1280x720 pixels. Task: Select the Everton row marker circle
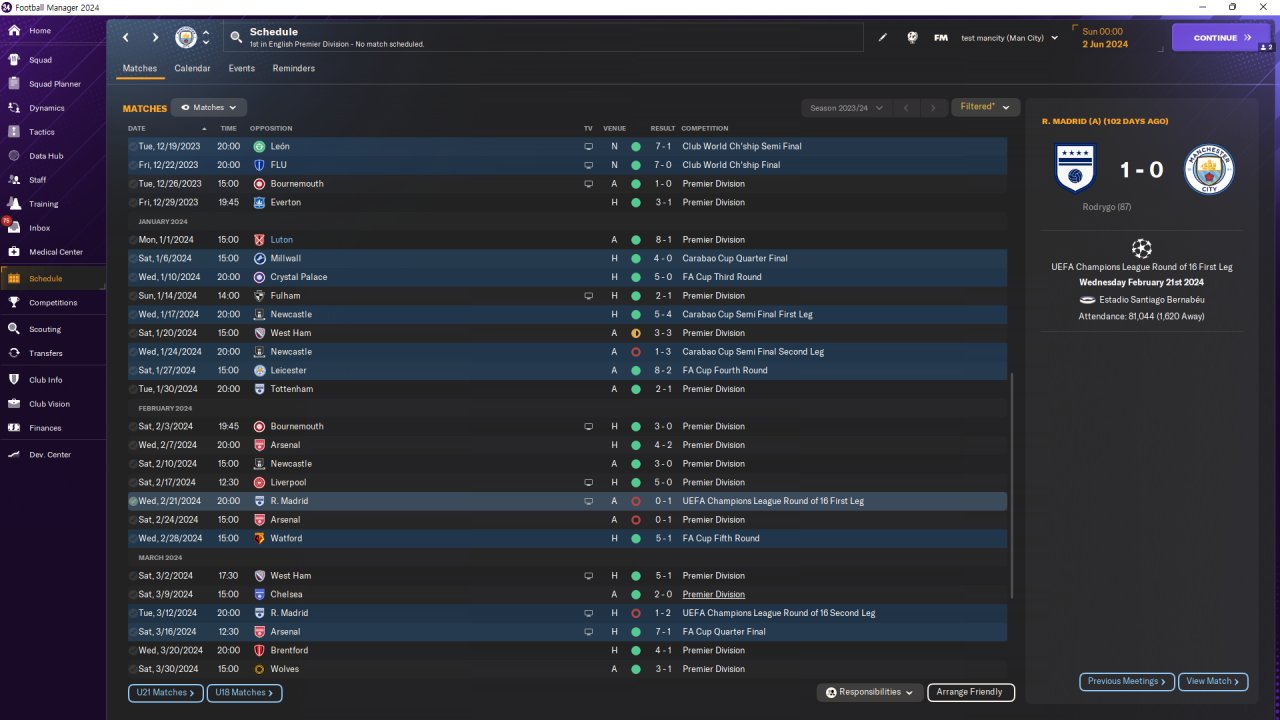(133, 202)
